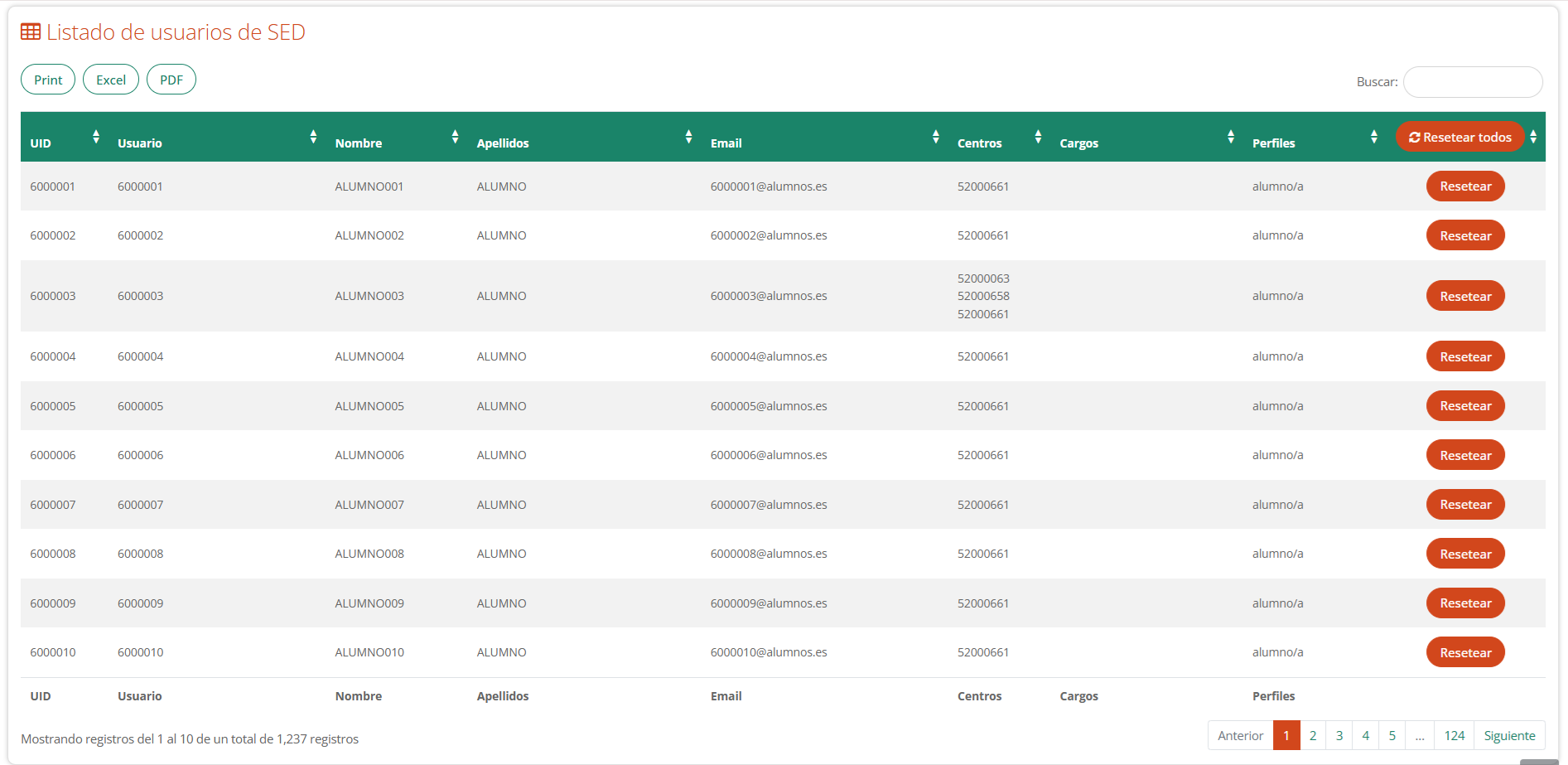Select page 5 in pagination

click(x=1392, y=735)
